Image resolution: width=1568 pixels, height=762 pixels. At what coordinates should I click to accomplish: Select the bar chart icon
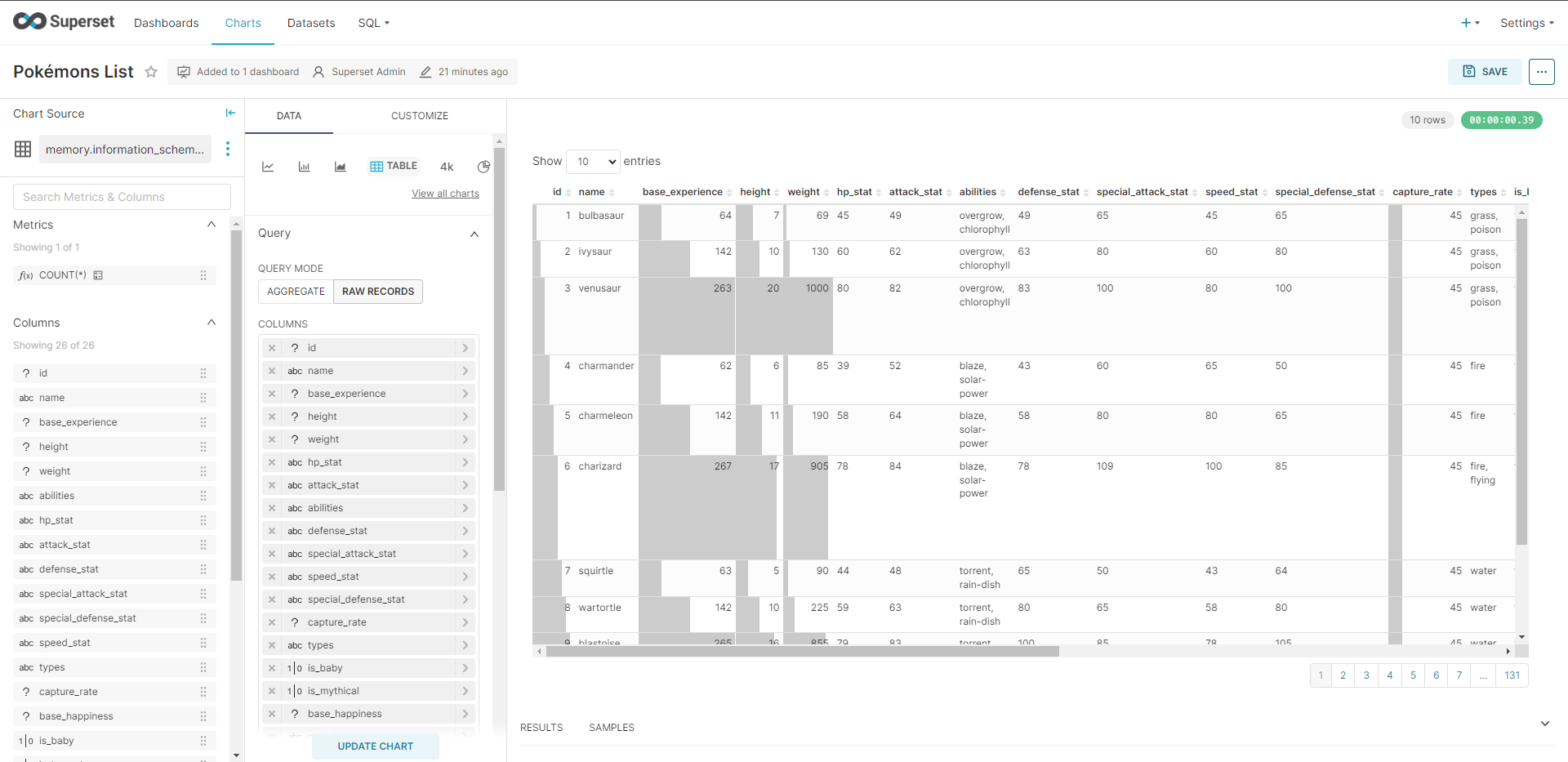[304, 167]
